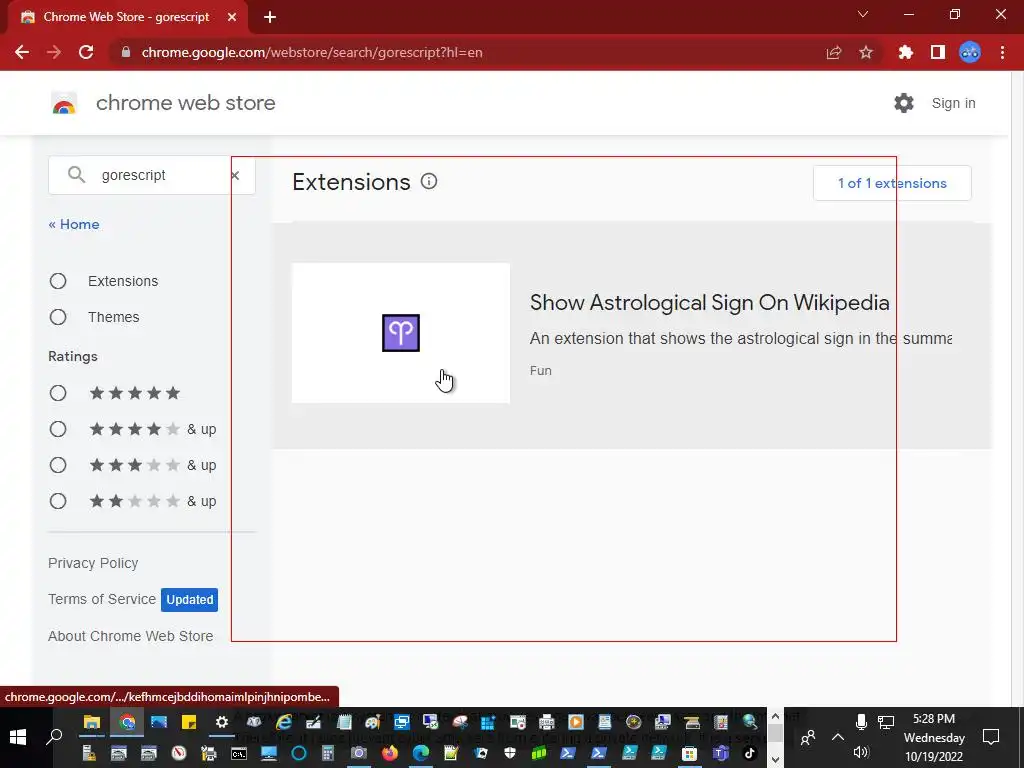Open the Terms of Service link
The height and width of the screenshot is (768, 1024).
click(x=102, y=599)
